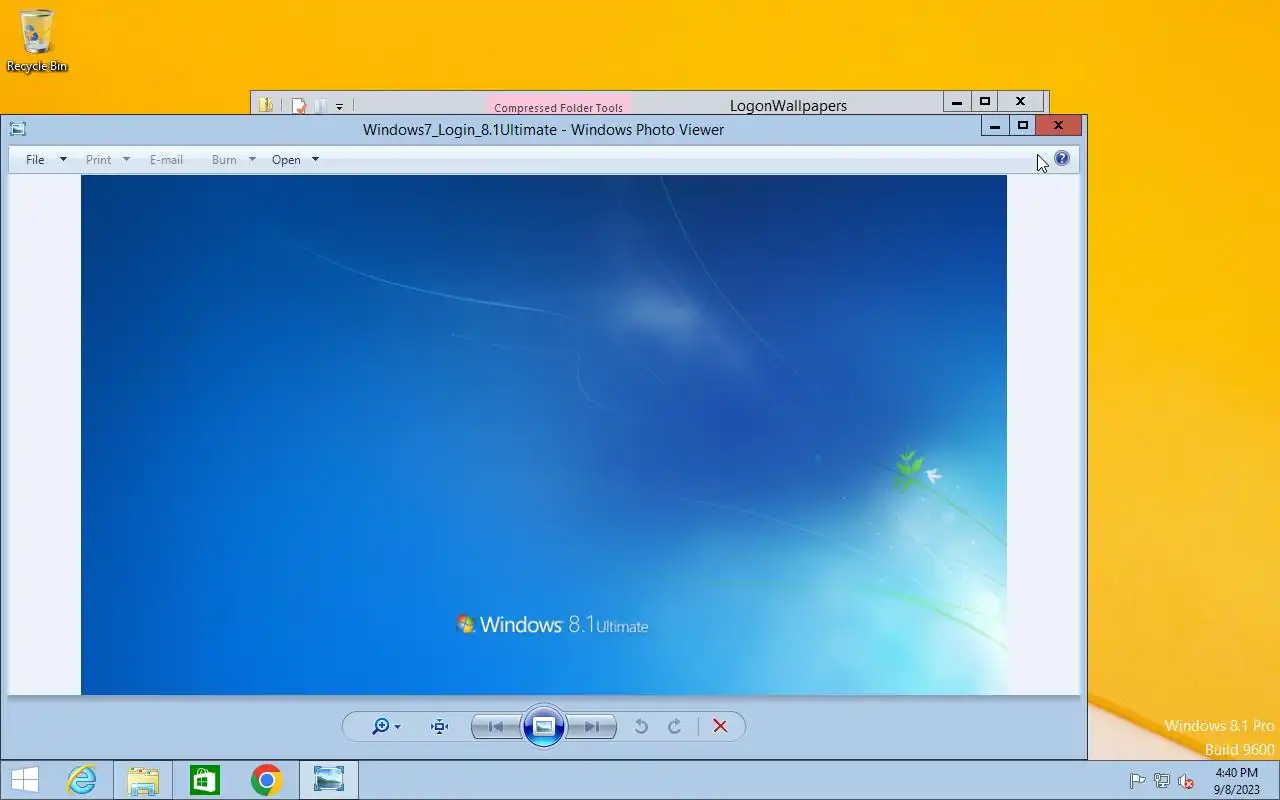
Task: Go to the Next photo
Action: (x=592, y=727)
